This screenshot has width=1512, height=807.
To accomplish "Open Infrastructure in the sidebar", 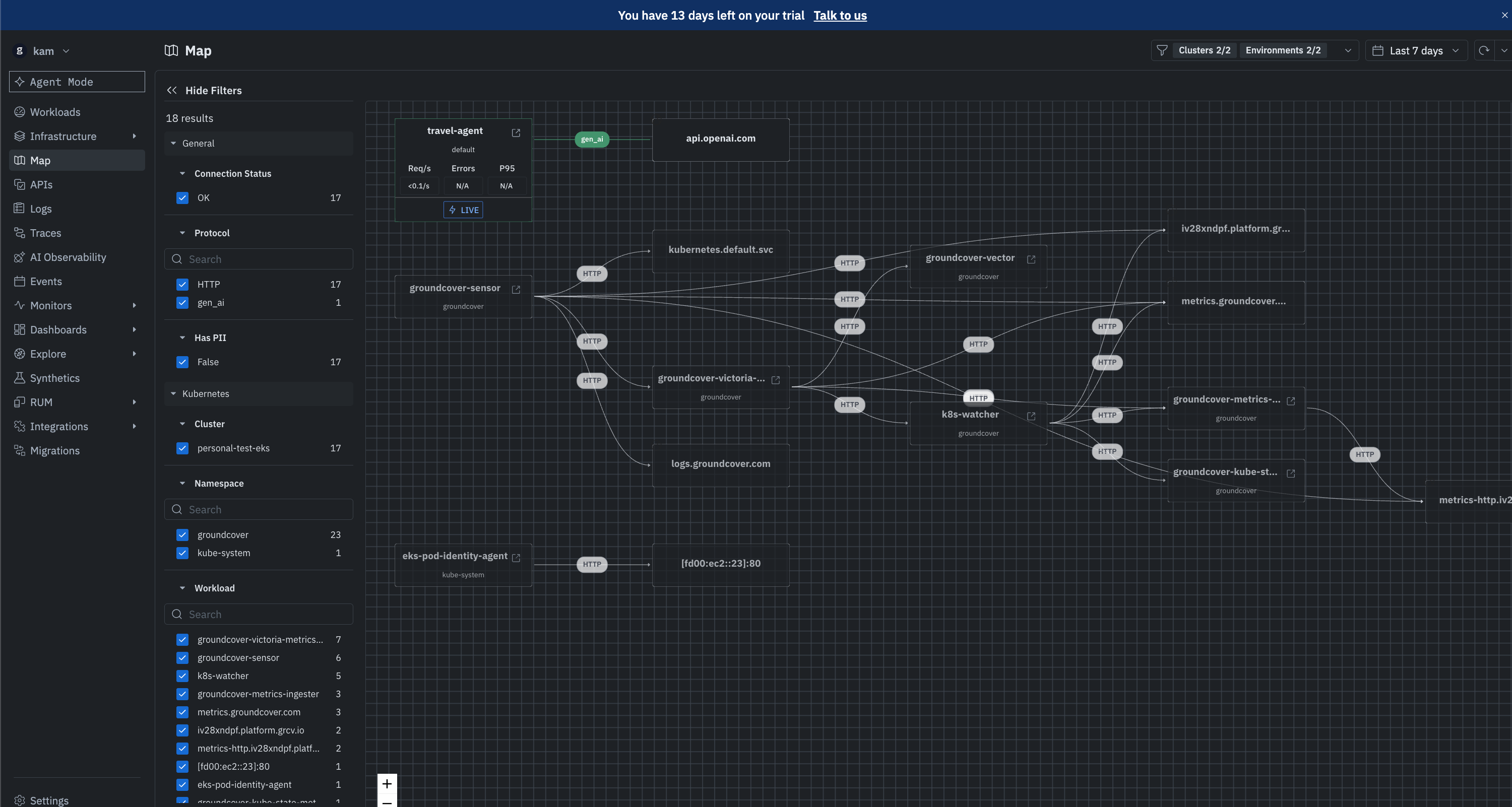I will [x=76, y=136].
